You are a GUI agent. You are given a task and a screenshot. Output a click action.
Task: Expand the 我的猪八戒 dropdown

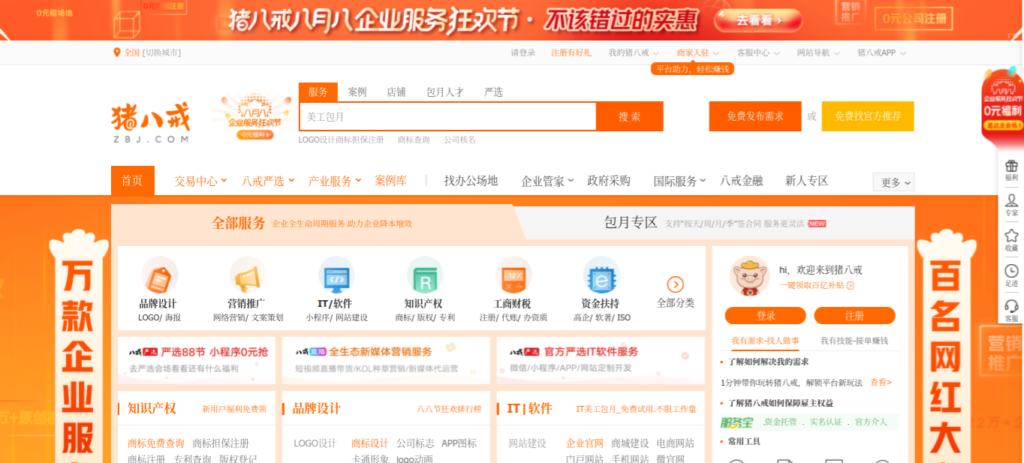[633, 53]
